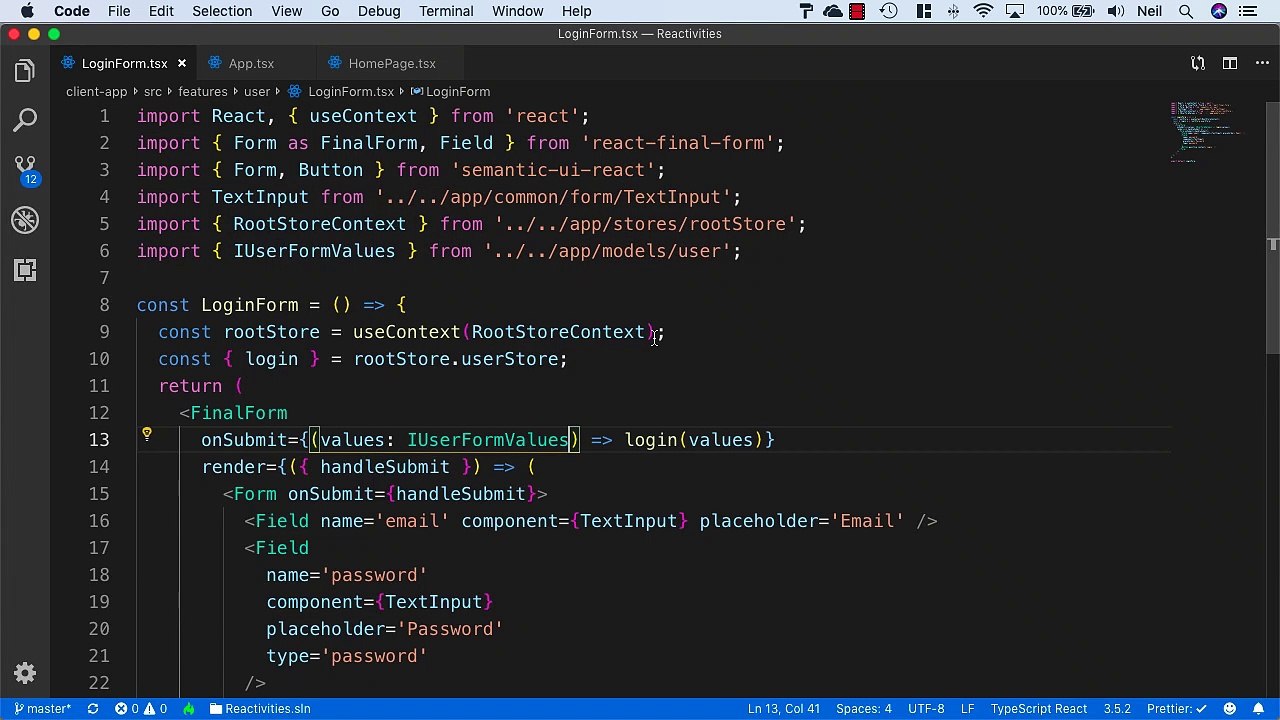This screenshot has width=1280, height=720.
Task: Open the client-app breadcrumb
Action: 96,92
